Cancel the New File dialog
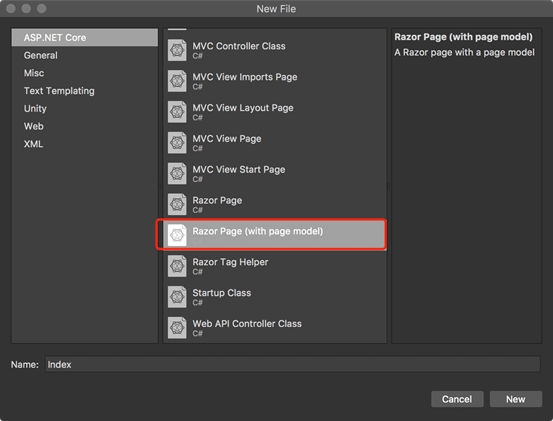The width and height of the screenshot is (553, 421). [457, 399]
